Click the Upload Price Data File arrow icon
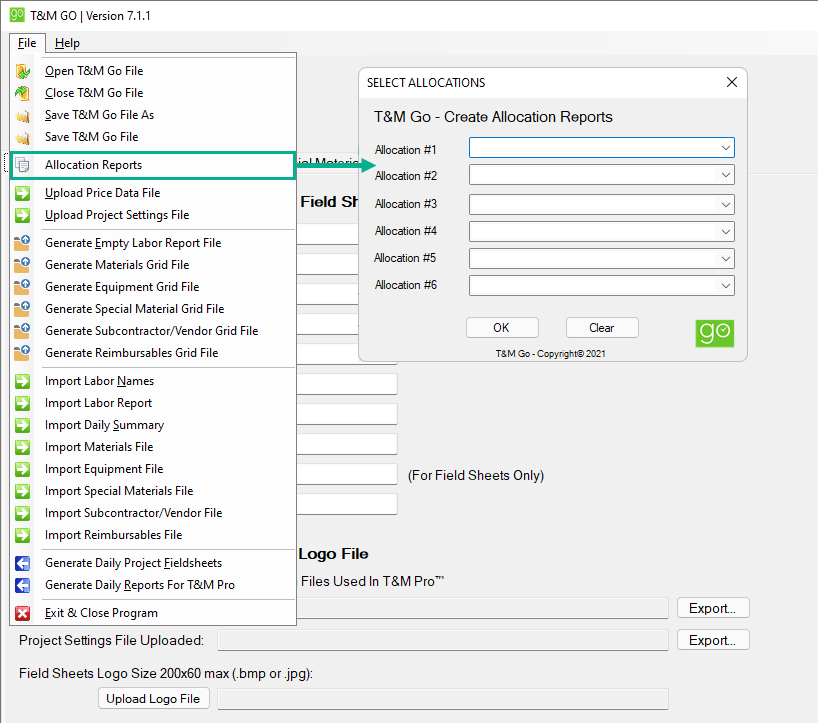The height and width of the screenshot is (723, 818). point(22,193)
